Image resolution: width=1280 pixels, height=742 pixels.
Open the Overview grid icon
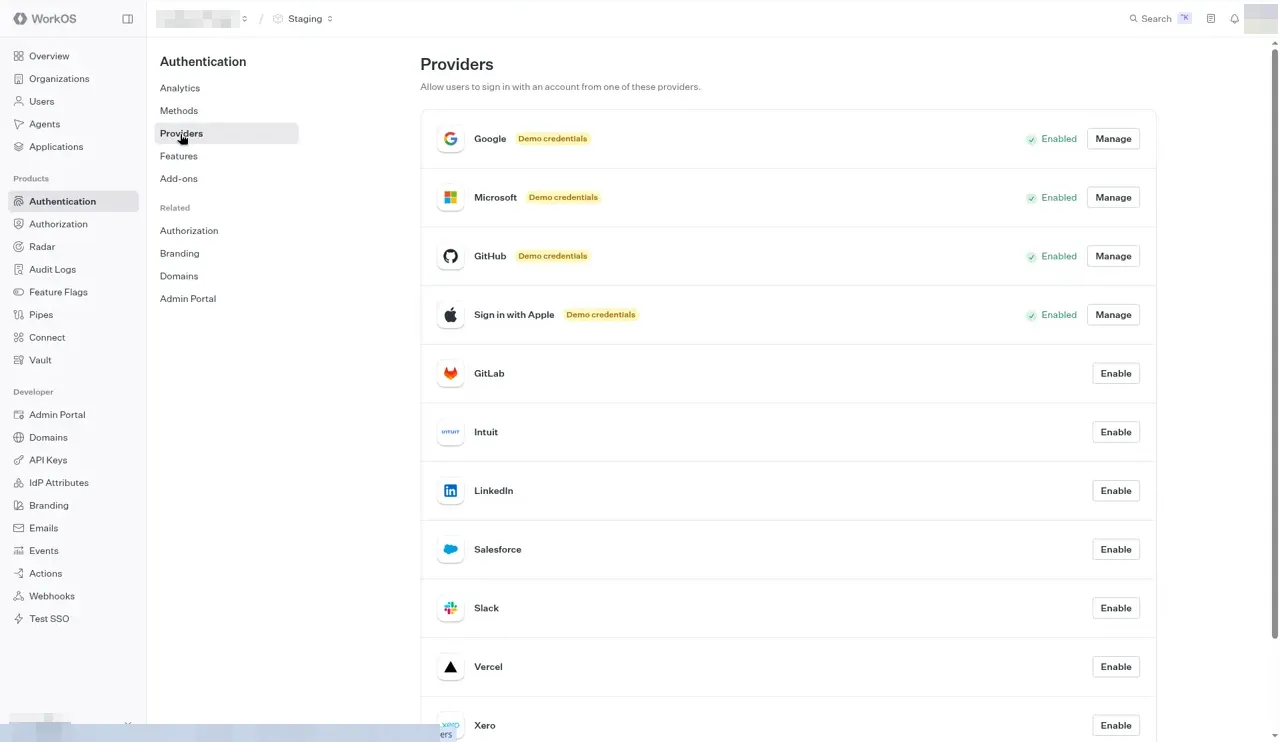coord(19,56)
